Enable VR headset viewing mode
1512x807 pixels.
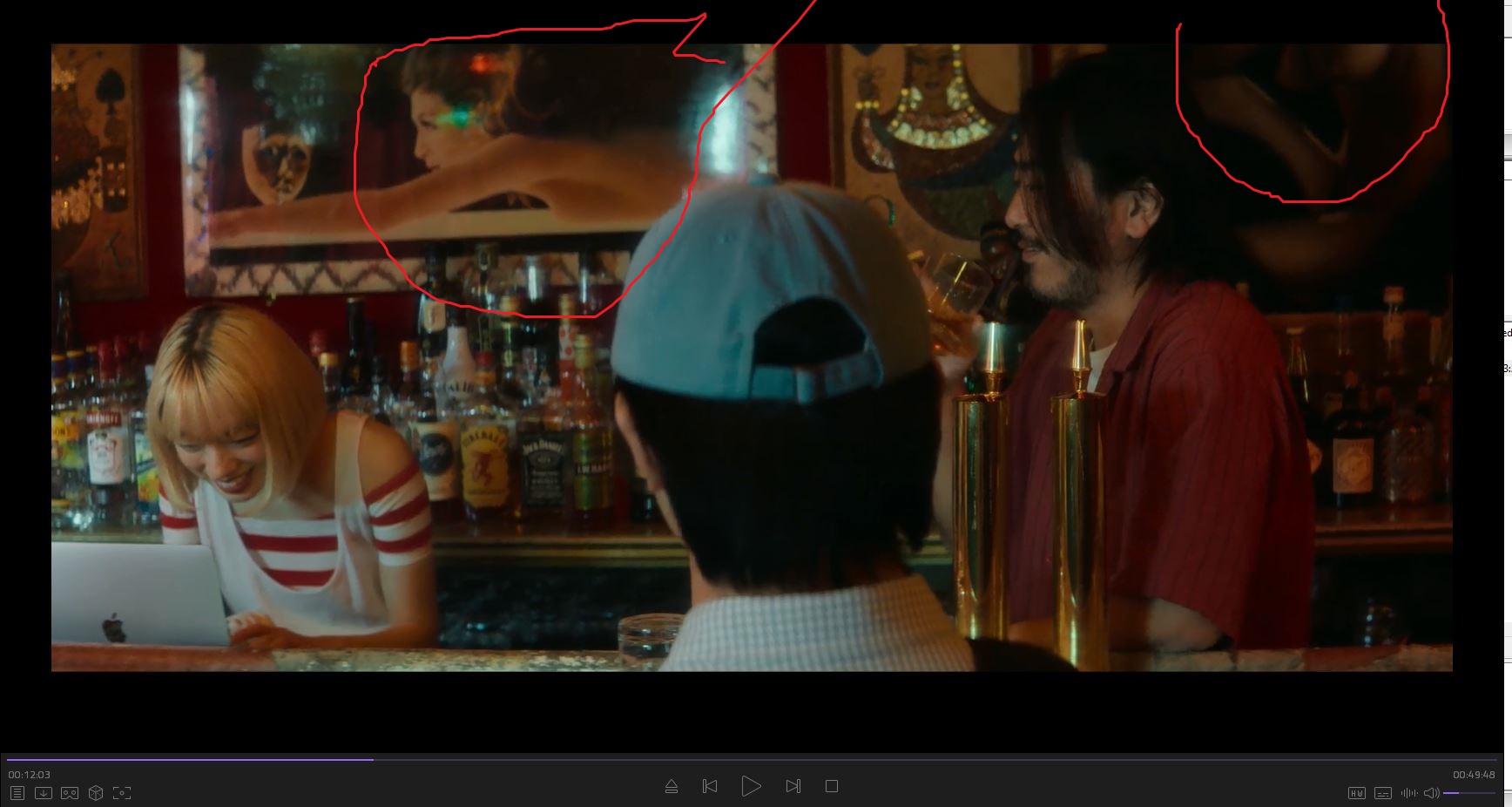pyautogui.click(x=70, y=793)
